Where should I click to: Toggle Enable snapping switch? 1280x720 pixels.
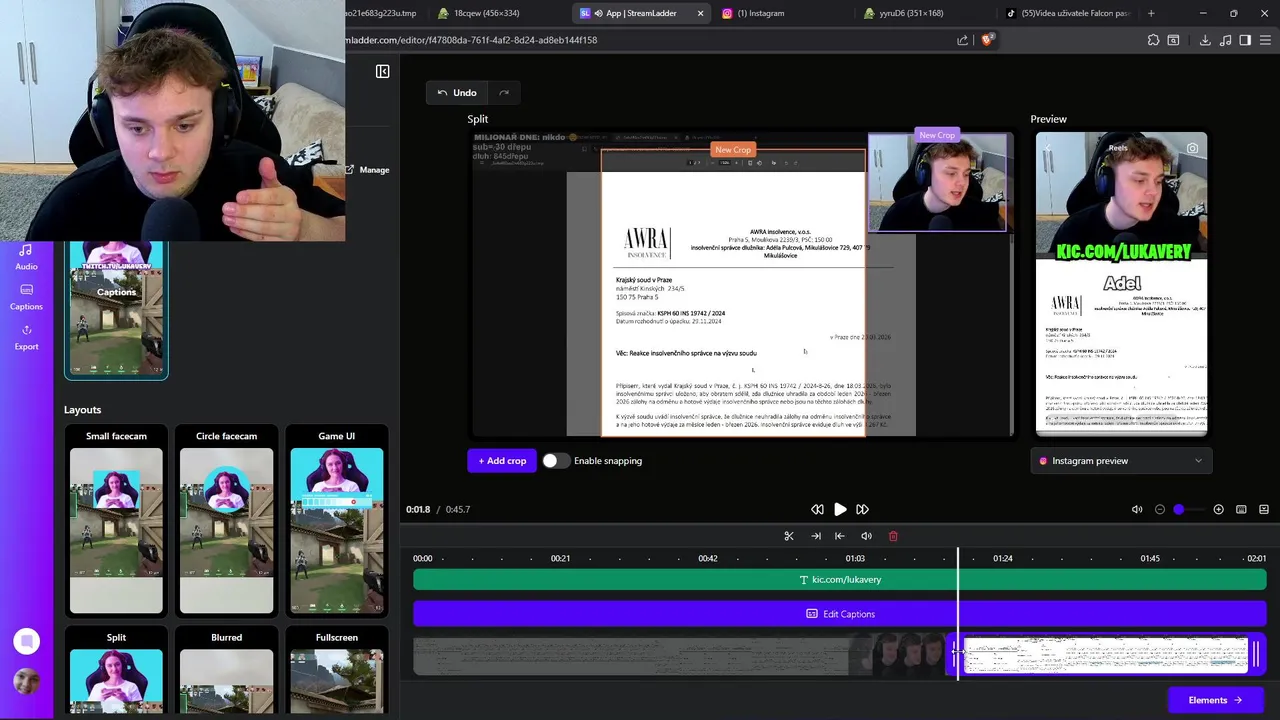[x=555, y=461]
